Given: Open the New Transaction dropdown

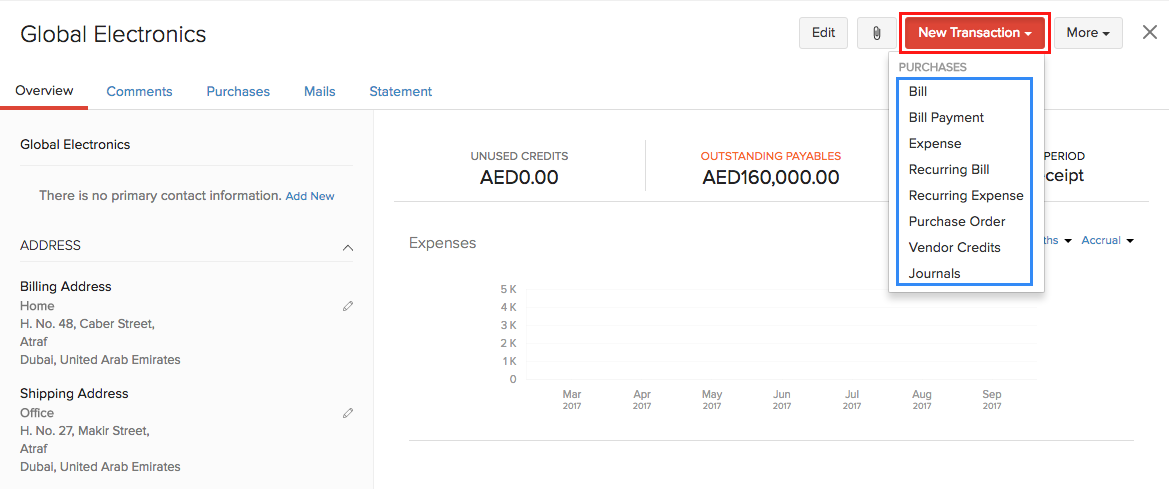Looking at the screenshot, I should pos(975,33).
